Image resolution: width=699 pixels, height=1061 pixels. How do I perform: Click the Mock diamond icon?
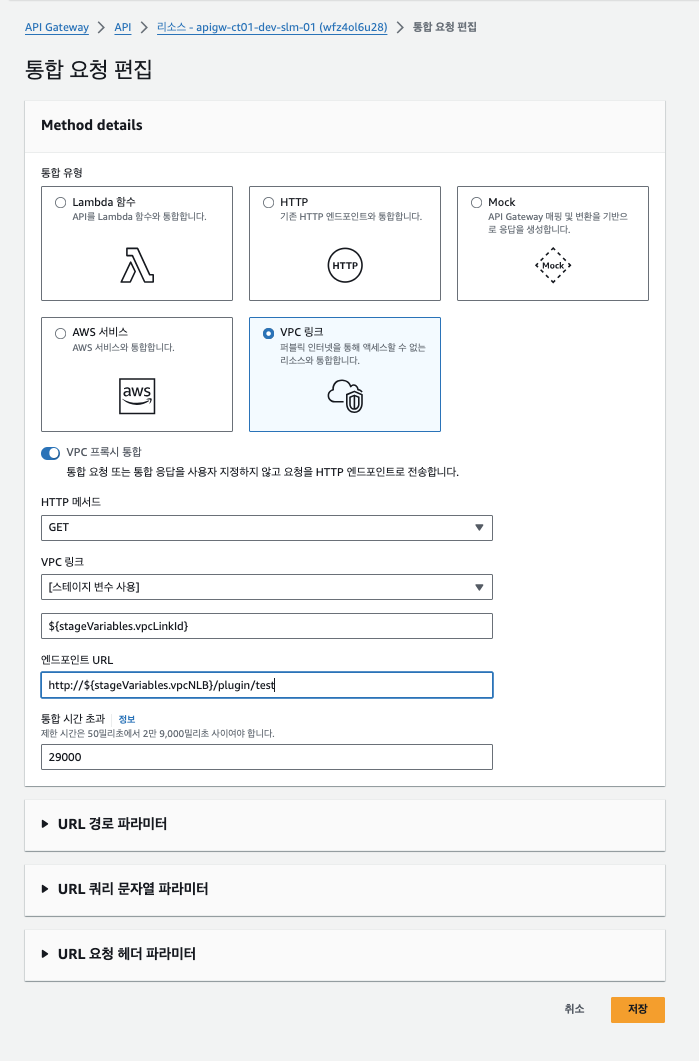point(553,265)
